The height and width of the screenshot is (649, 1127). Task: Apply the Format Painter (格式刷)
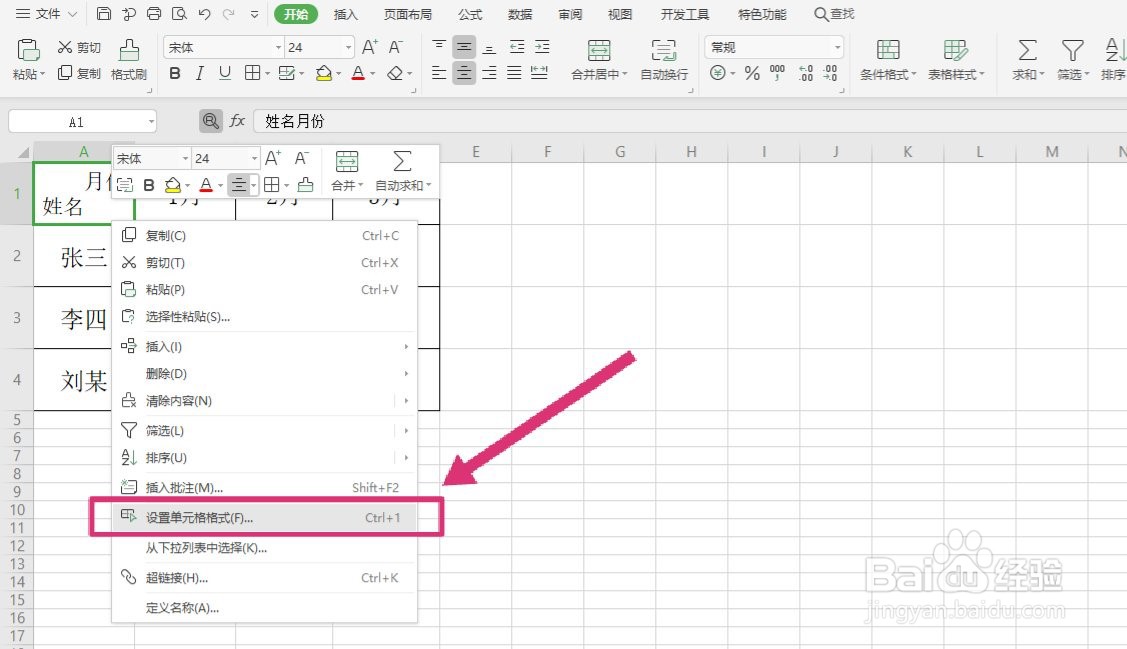click(128, 63)
